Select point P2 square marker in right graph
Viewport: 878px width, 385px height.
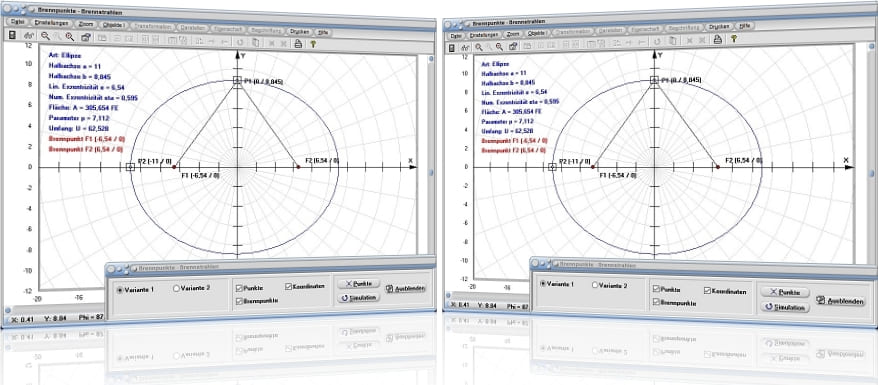552,167
